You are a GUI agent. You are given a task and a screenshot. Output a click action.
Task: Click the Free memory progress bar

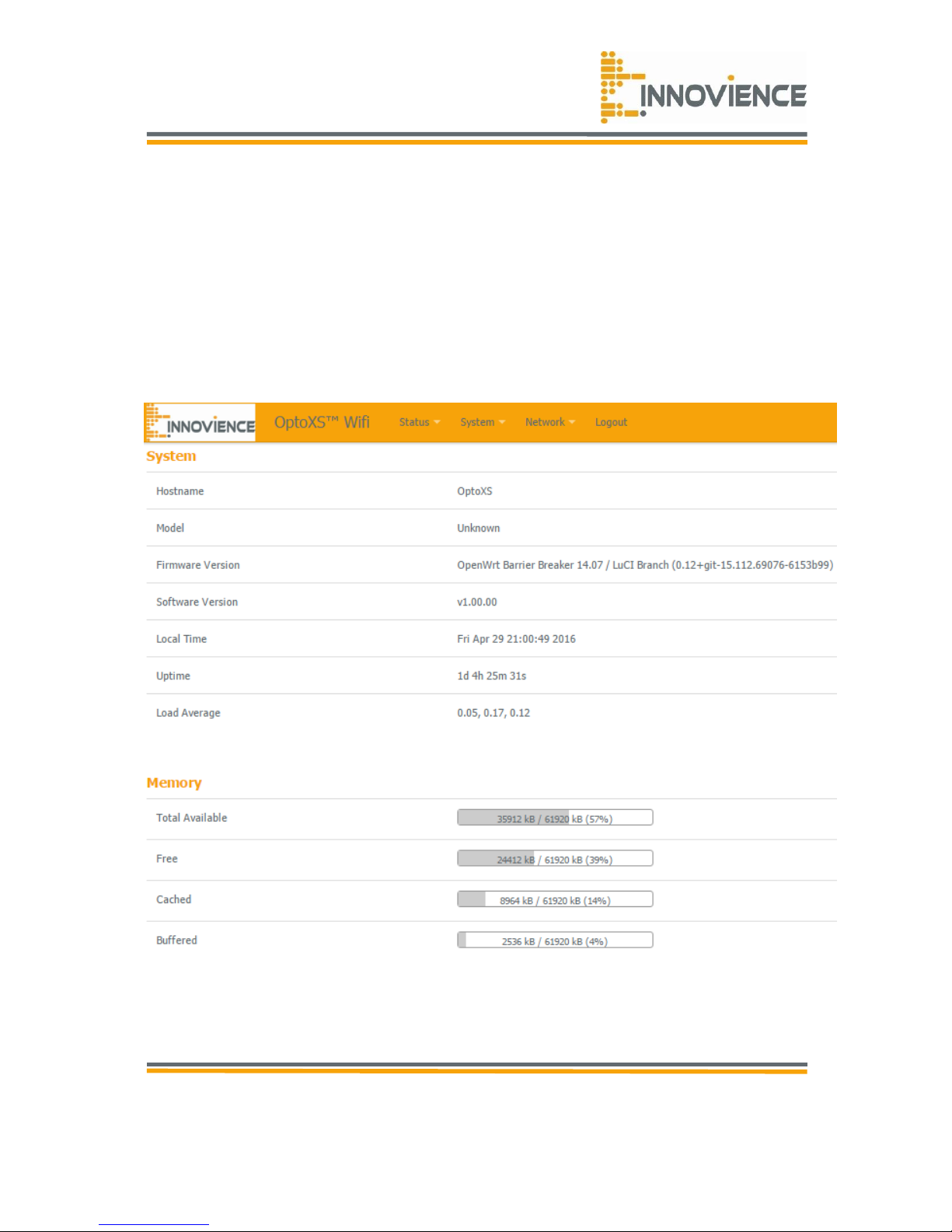coord(555,858)
